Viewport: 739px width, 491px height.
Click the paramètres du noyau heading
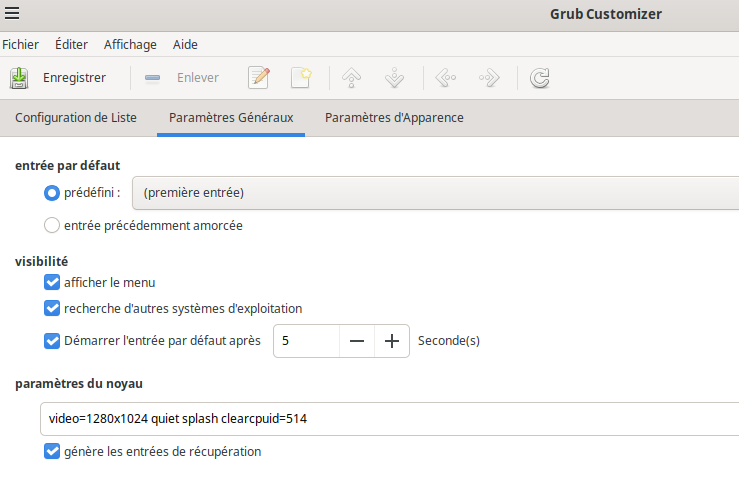click(79, 384)
